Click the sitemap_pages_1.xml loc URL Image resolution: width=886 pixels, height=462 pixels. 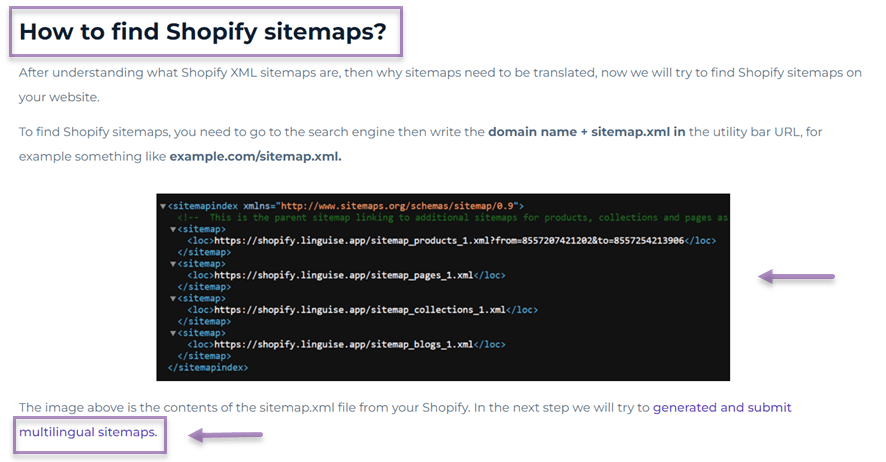coord(344,275)
